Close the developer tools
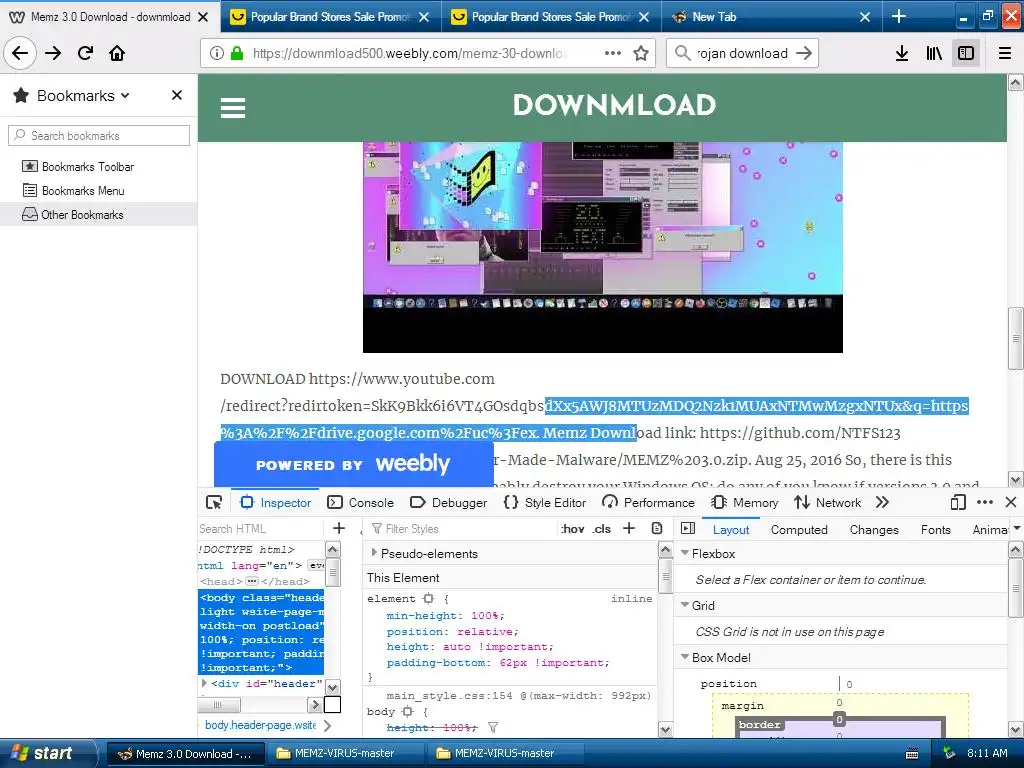1024x768 pixels. (1011, 502)
